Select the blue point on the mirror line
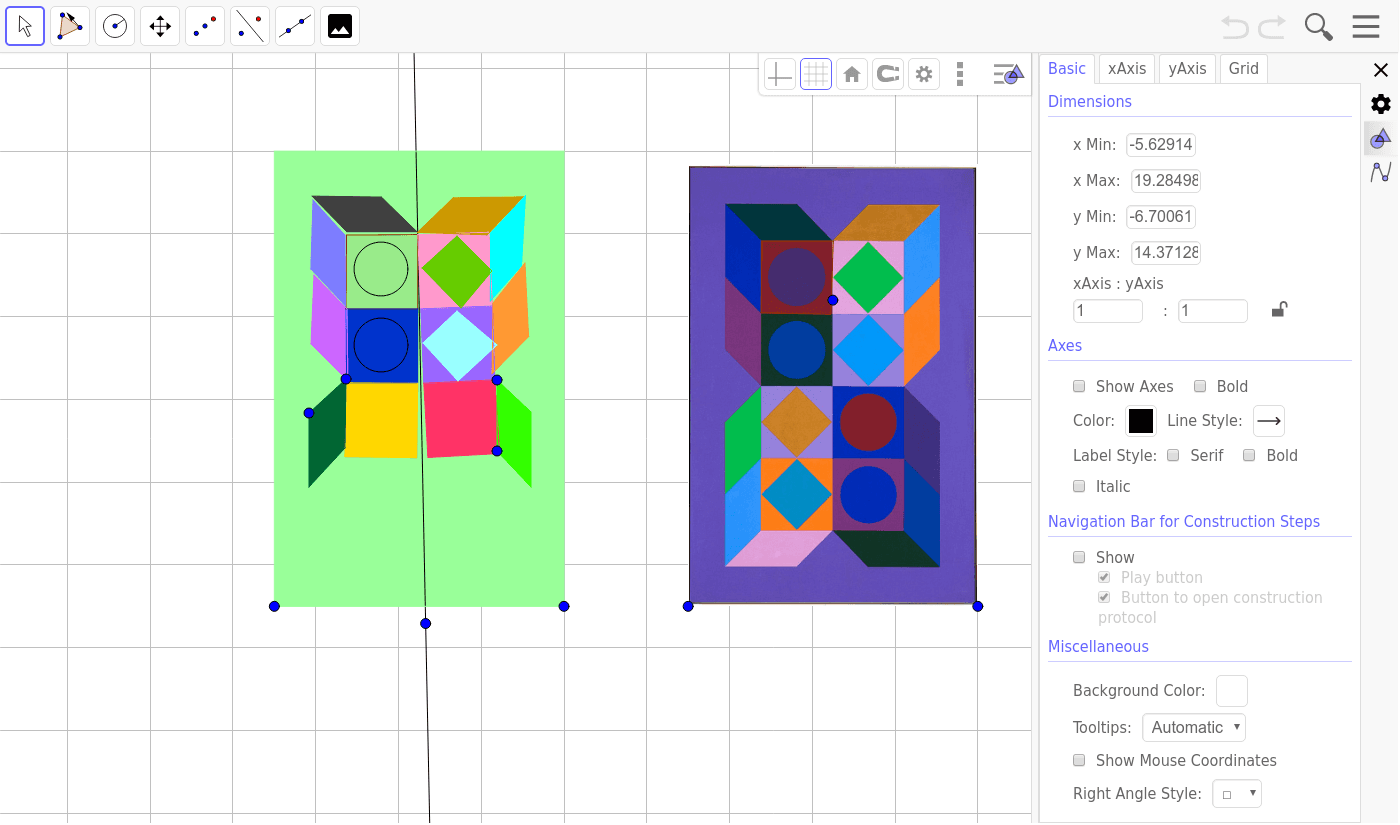 [x=426, y=623]
